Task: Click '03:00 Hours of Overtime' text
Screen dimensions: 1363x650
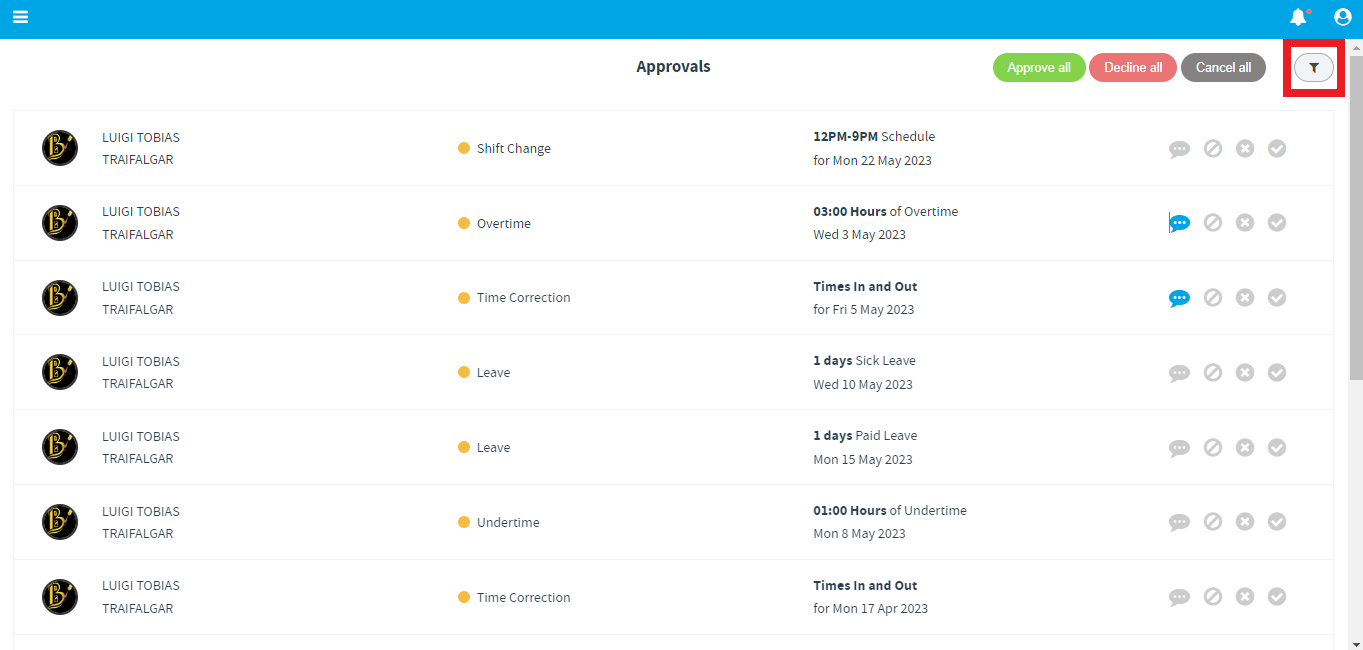Action: tap(886, 211)
